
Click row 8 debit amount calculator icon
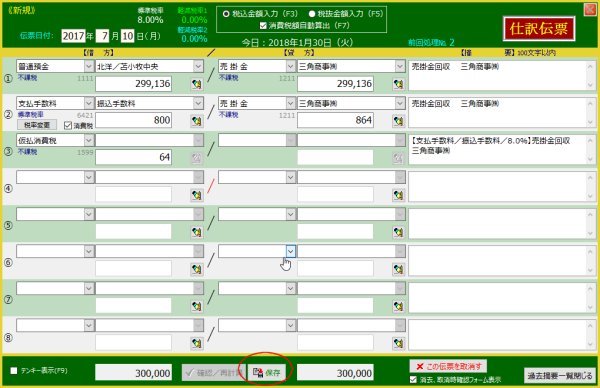[x=197, y=343]
